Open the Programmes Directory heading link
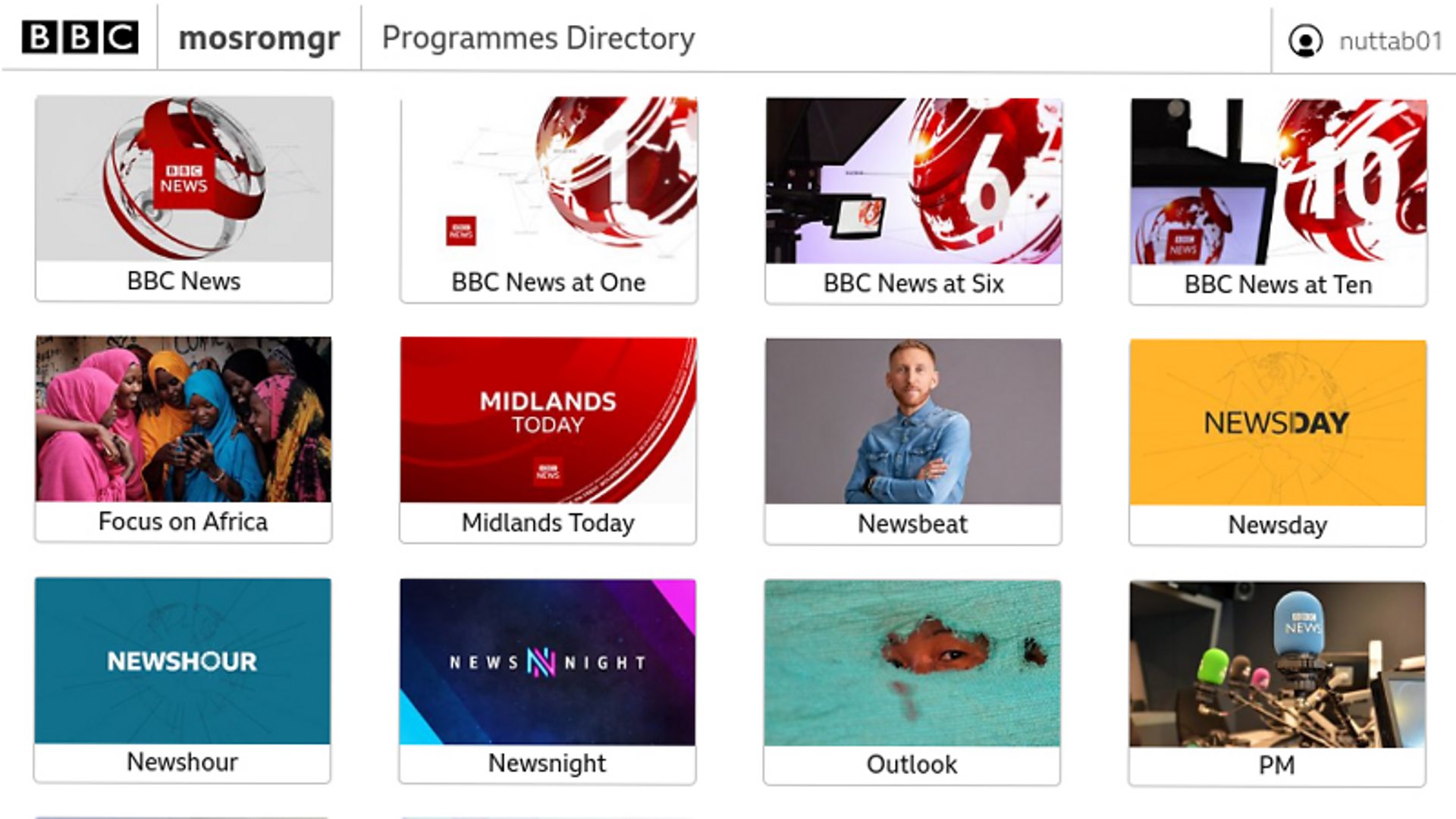The height and width of the screenshot is (819, 1456). [538, 38]
